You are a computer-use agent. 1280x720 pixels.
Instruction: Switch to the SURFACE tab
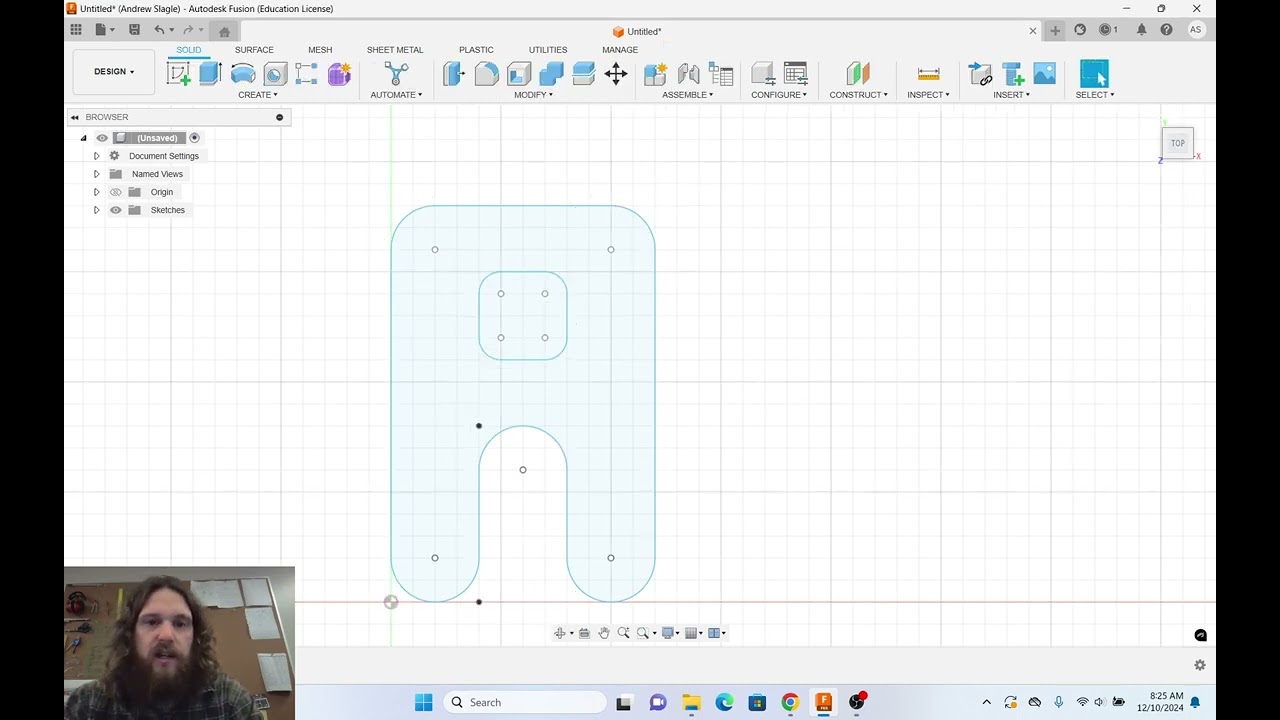(x=254, y=50)
